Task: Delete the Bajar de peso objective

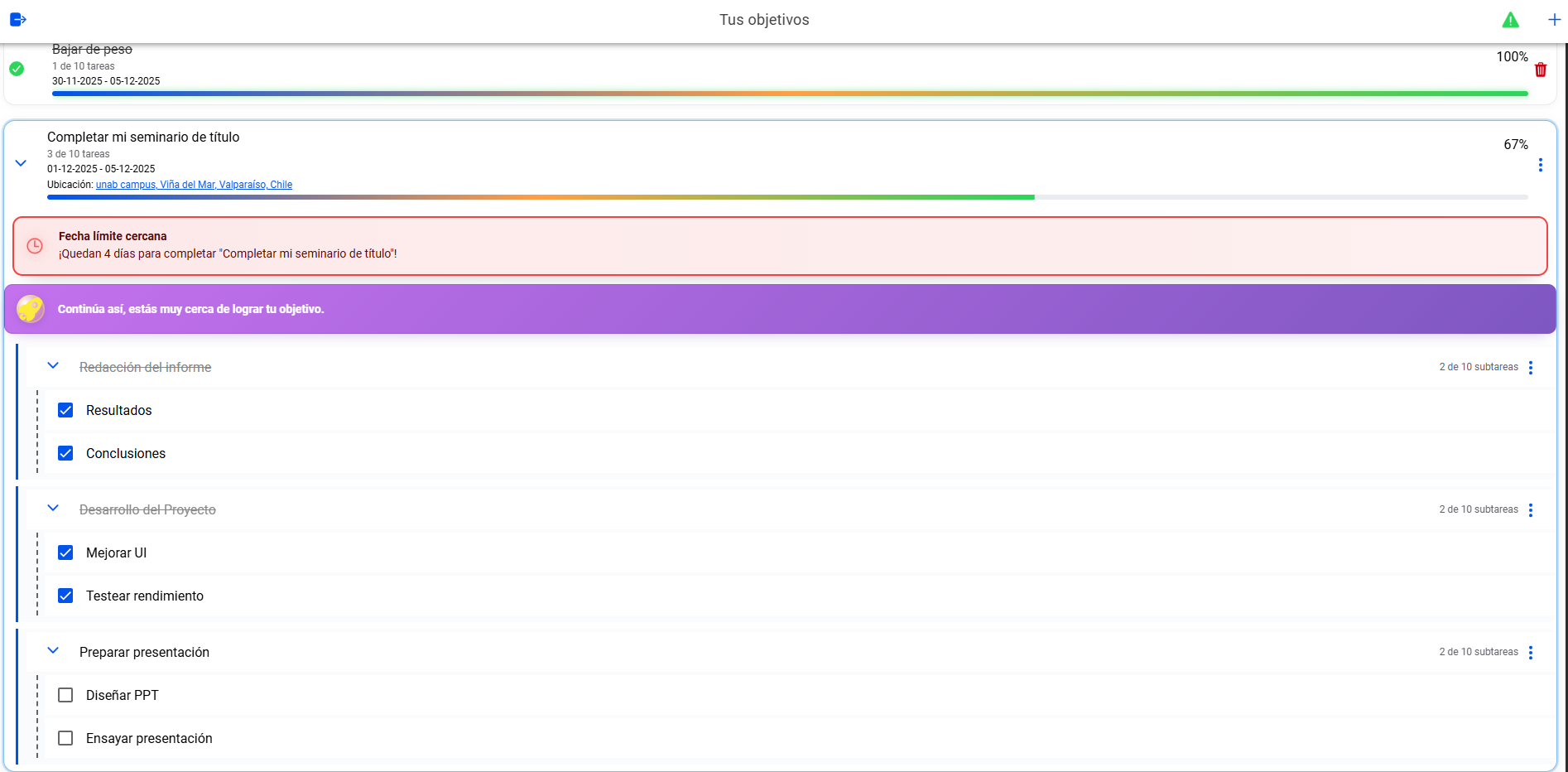Action: tap(1540, 70)
